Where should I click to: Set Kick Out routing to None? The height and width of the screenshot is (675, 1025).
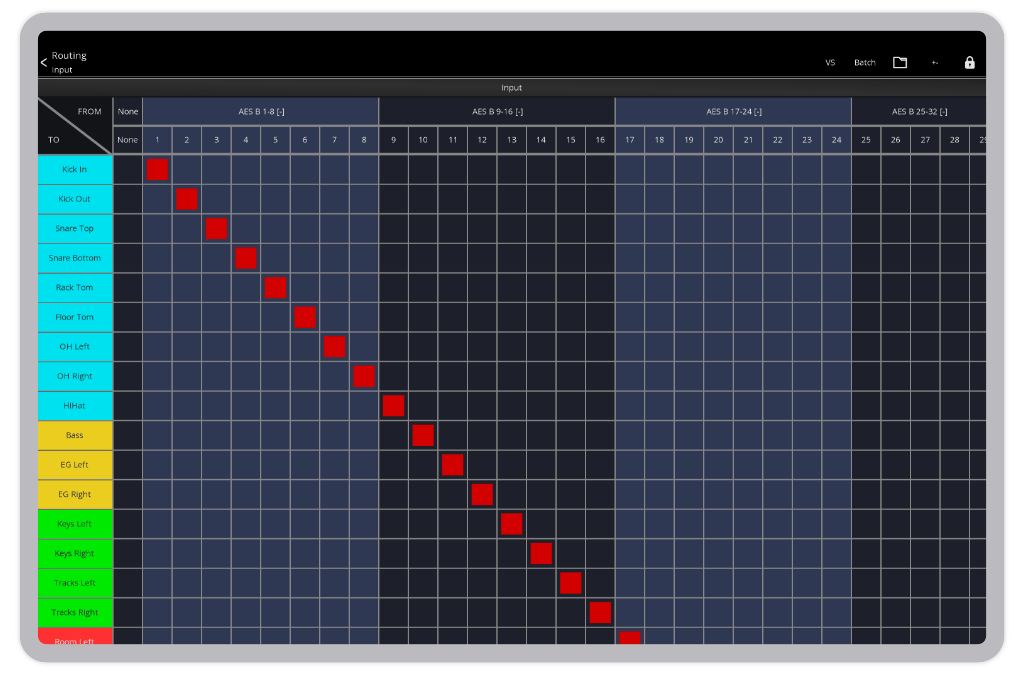pos(127,199)
